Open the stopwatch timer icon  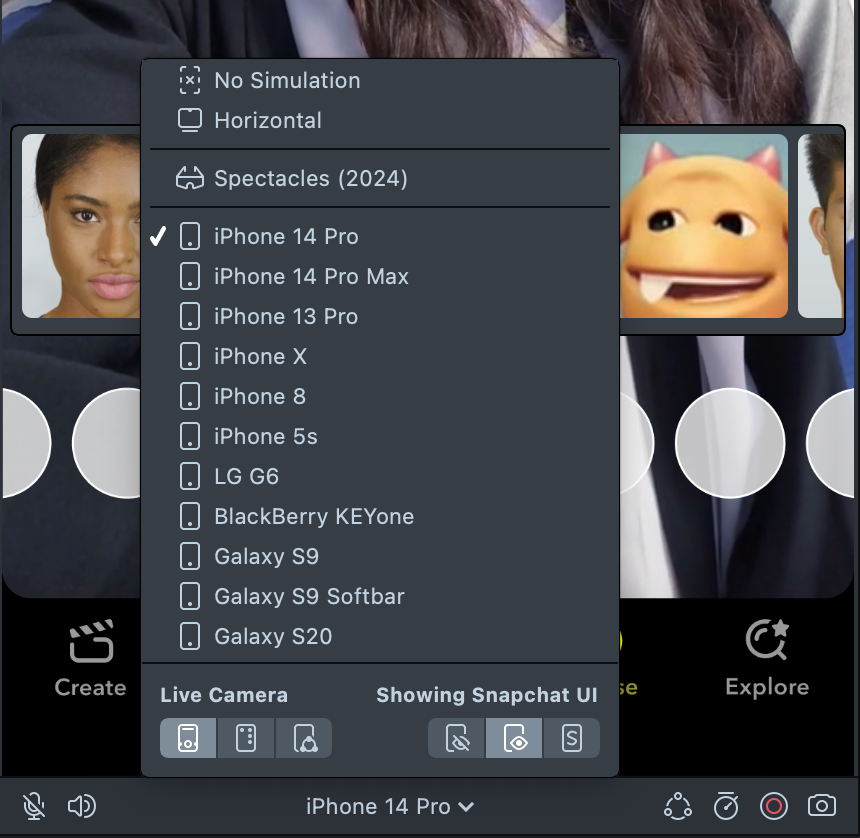click(x=726, y=806)
